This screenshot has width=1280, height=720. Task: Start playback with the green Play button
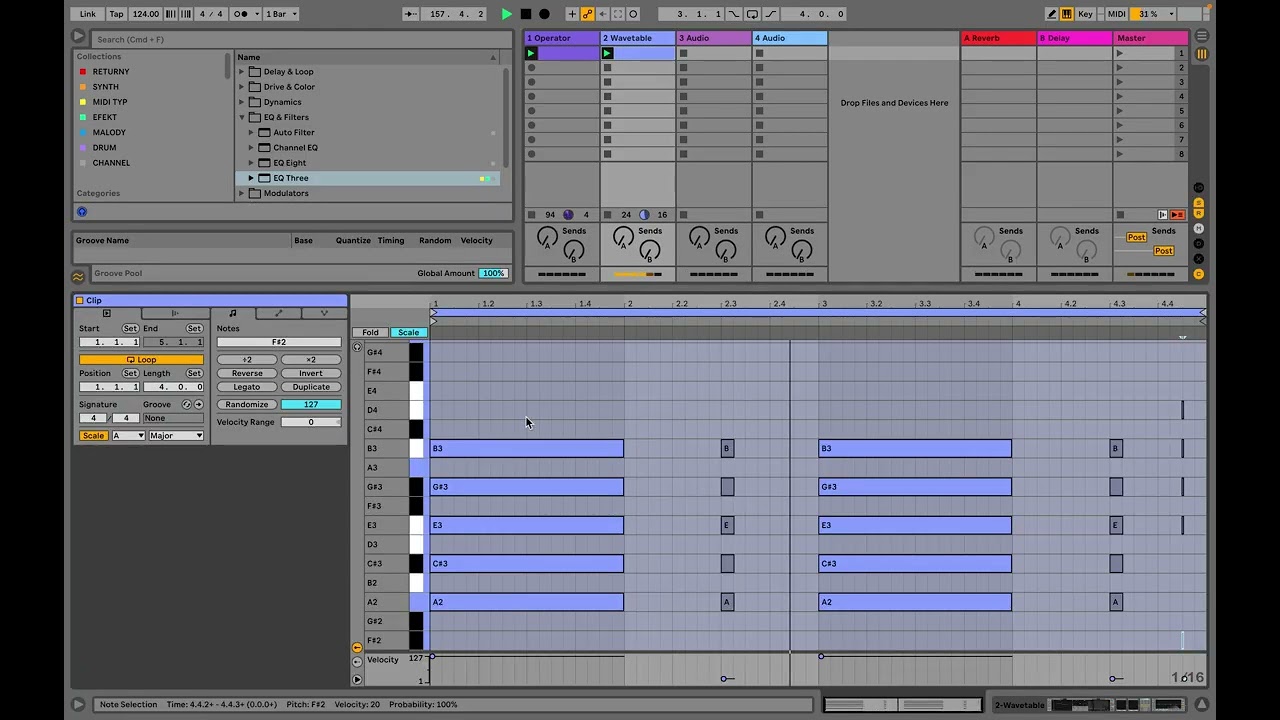pos(507,14)
